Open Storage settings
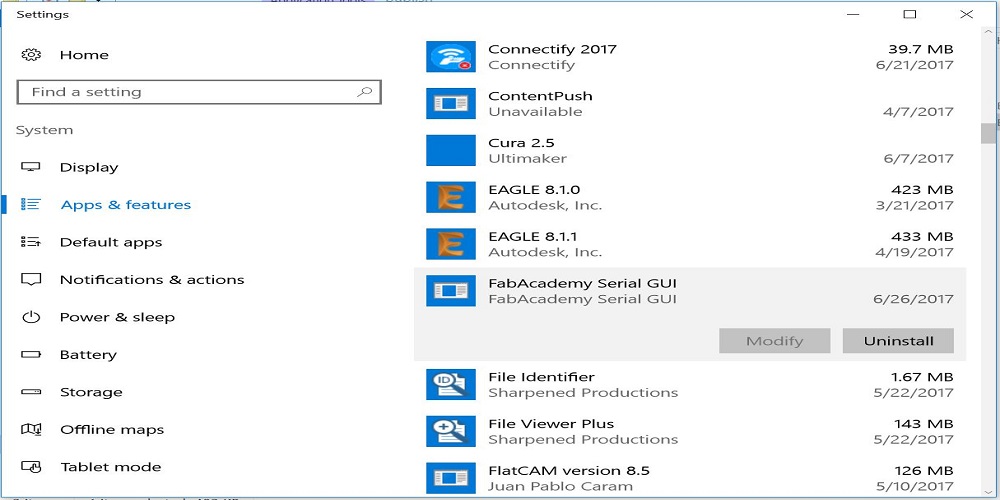Viewport: 1000px width, 500px height. (x=91, y=392)
